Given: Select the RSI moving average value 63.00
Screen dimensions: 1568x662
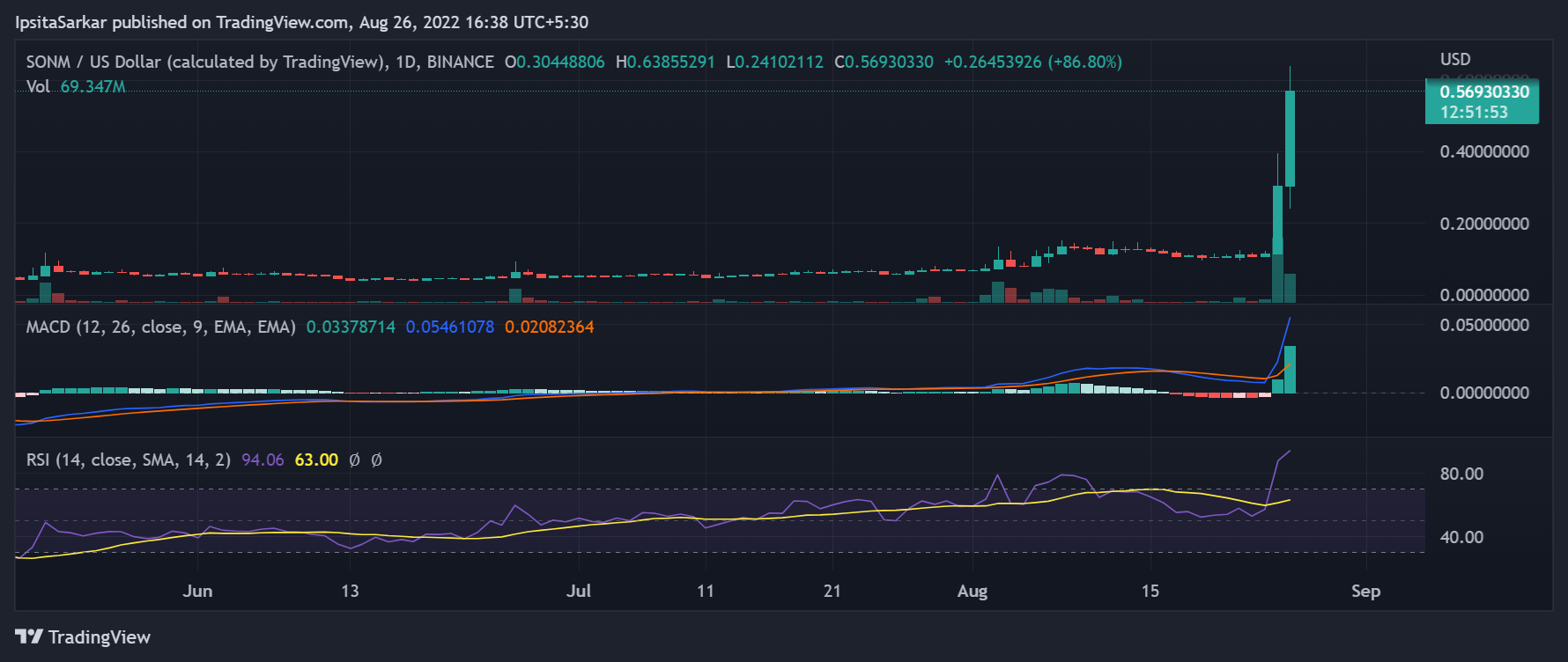Looking at the screenshot, I should [x=316, y=460].
